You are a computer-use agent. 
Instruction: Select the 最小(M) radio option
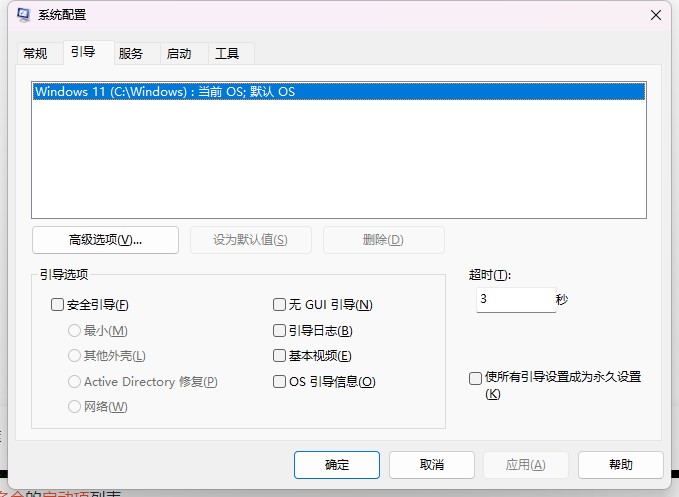click(74, 331)
